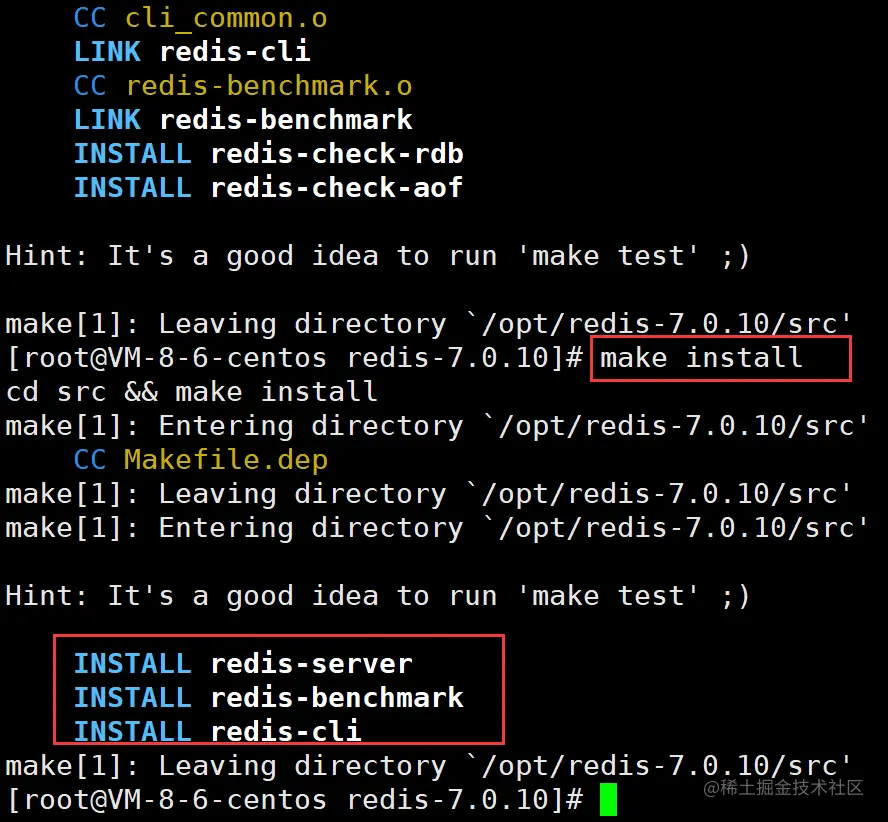
Task: Click the "LINK redis-cli" output line
Action: pyautogui.click(x=192, y=52)
